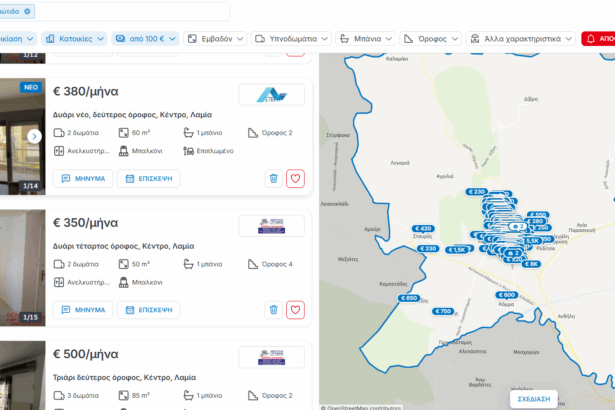Click the € 750 price marker on map
The height and width of the screenshot is (410, 615).
coord(443,311)
